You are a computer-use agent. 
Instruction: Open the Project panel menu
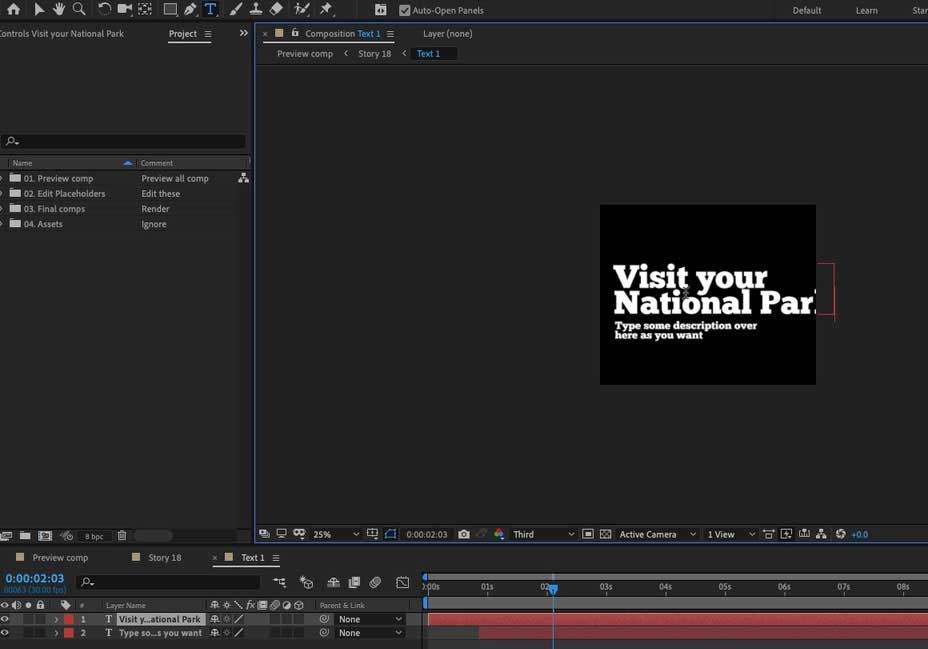(208, 34)
